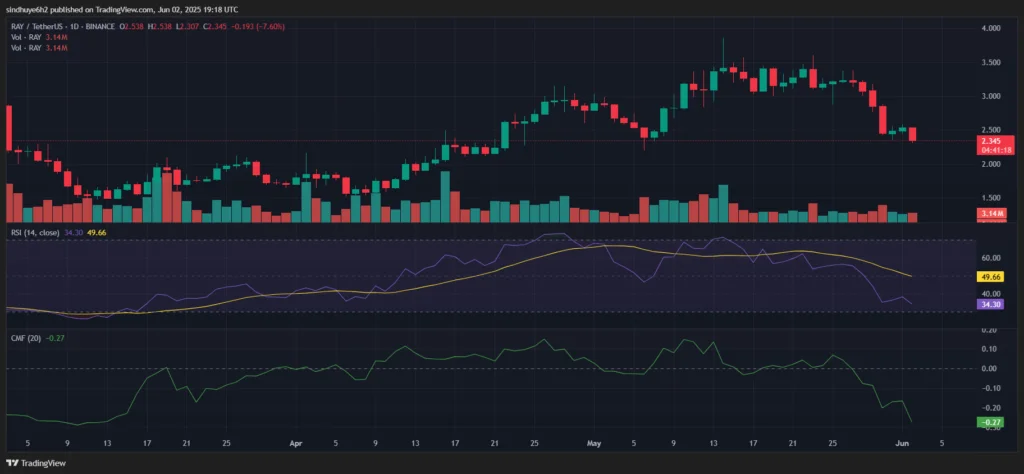Click the May label on time axis
1024x474 pixels.
(x=594, y=441)
